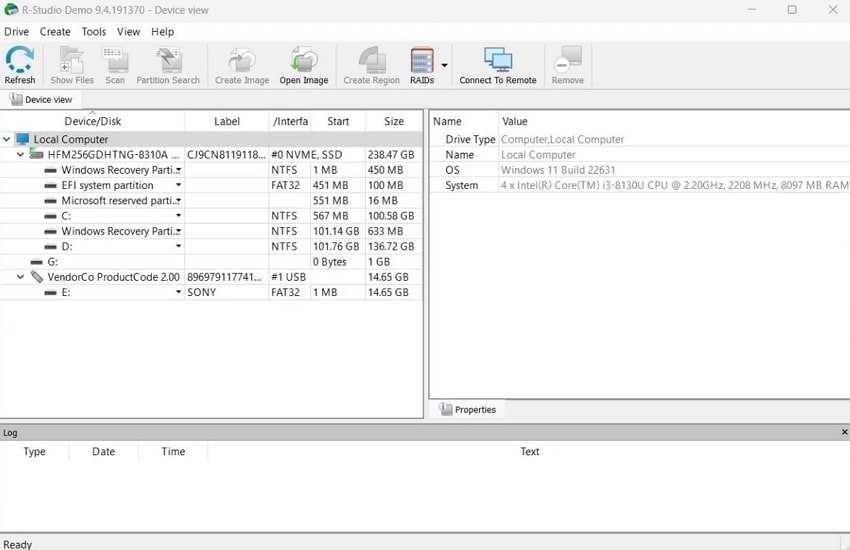This screenshot has height=550, width=850.
Task: Click the C: partition icon
Action: [50, 216]
